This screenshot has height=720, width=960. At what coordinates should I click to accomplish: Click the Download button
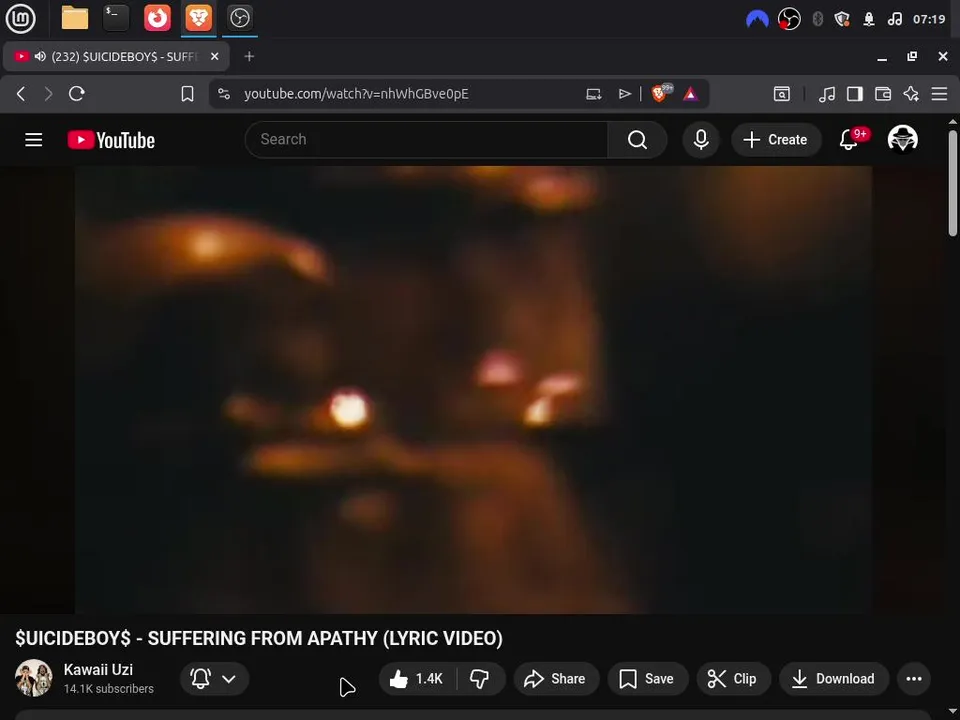tap(834, 678)
